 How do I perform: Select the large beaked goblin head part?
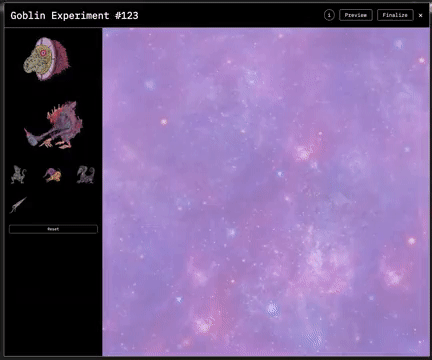46,59
